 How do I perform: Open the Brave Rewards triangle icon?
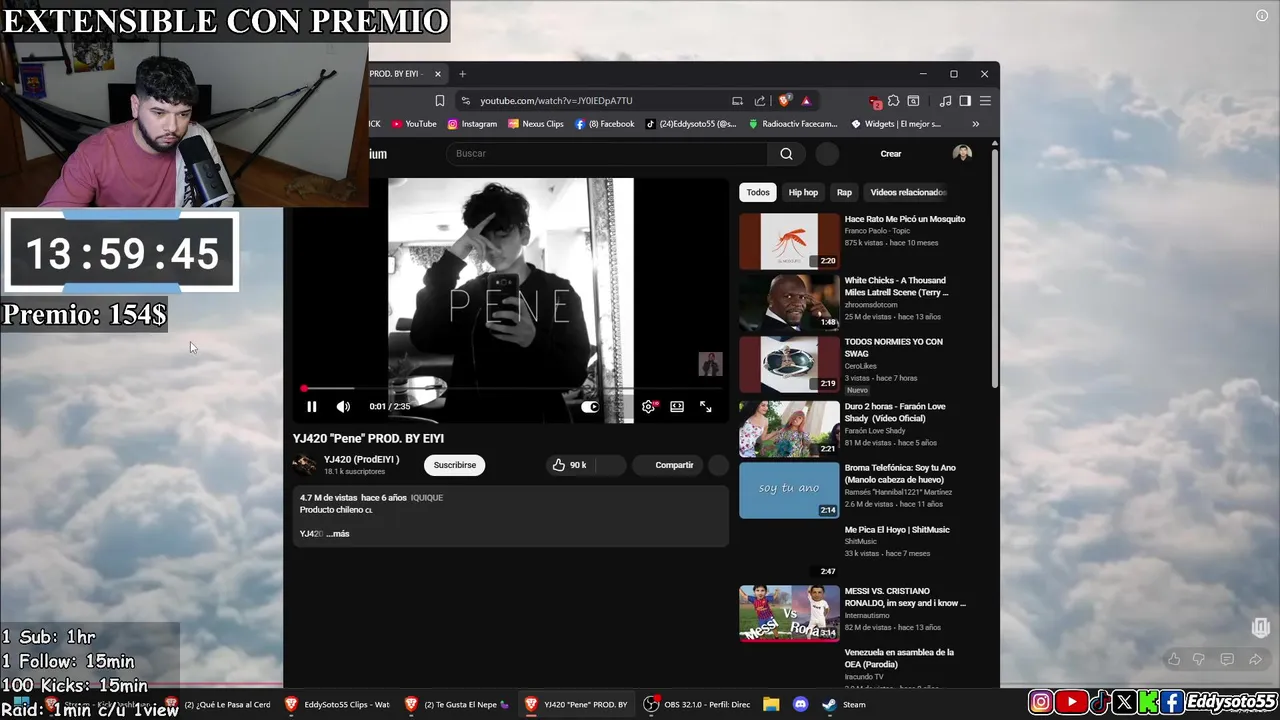[x=806, y=101]
